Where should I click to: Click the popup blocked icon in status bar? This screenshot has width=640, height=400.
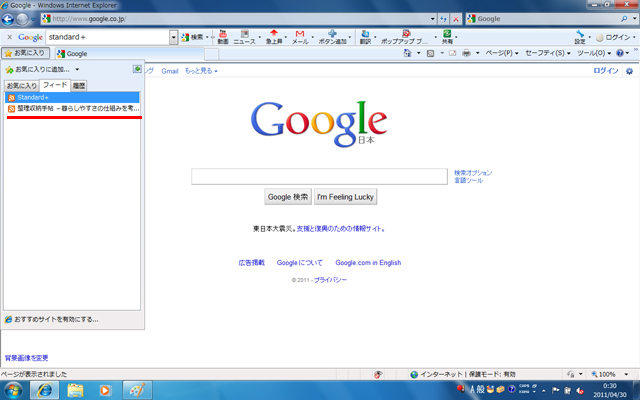(378, 374)
